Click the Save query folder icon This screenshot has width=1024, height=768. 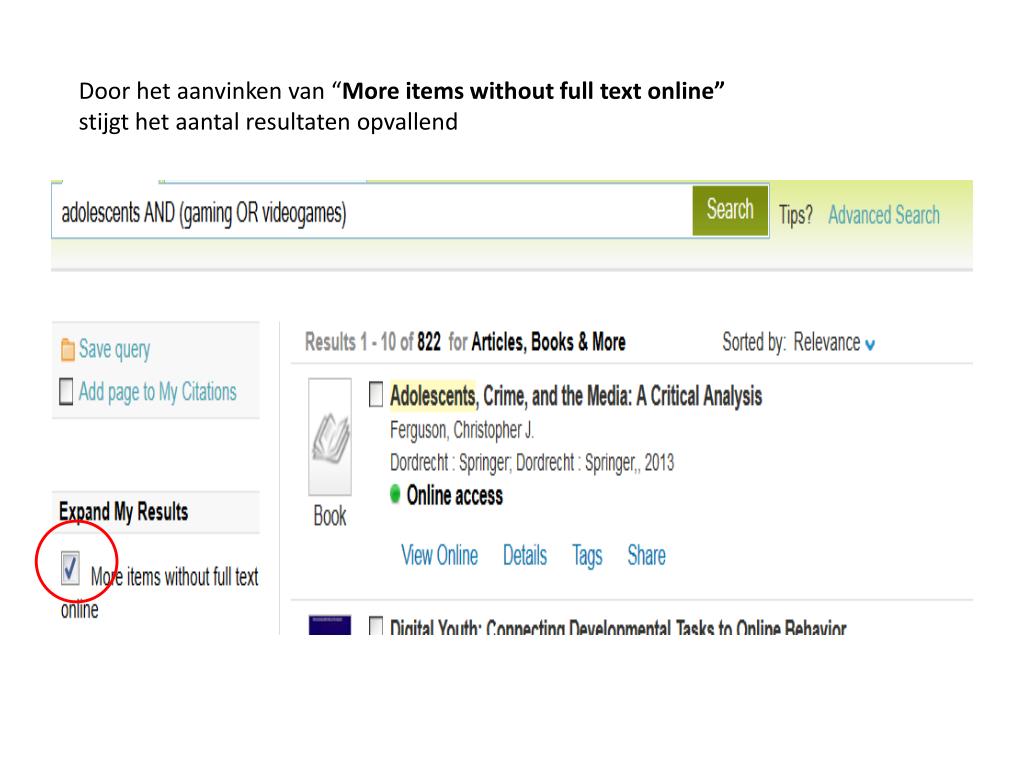67,349
